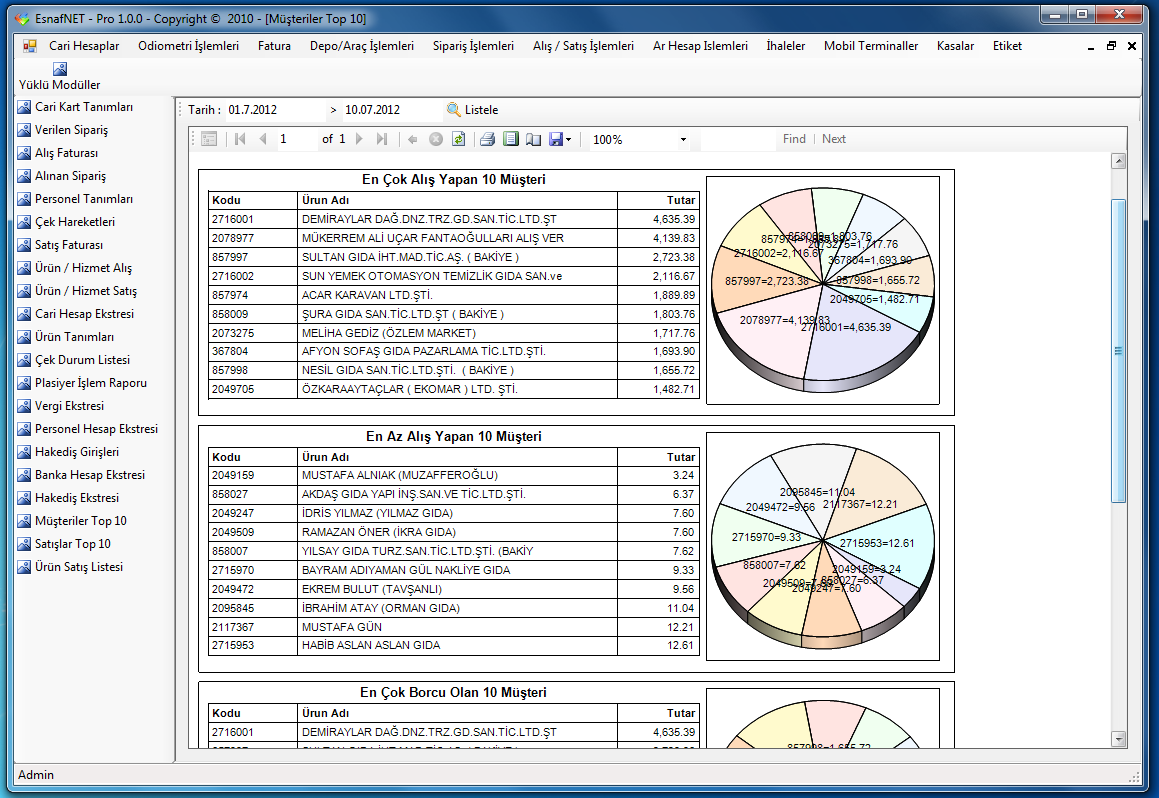Screen dimensions: 1159x798
Task: Click the MELİHA GEDİZ (ÖZLEM MARKET) row
Action: [454, 333]
